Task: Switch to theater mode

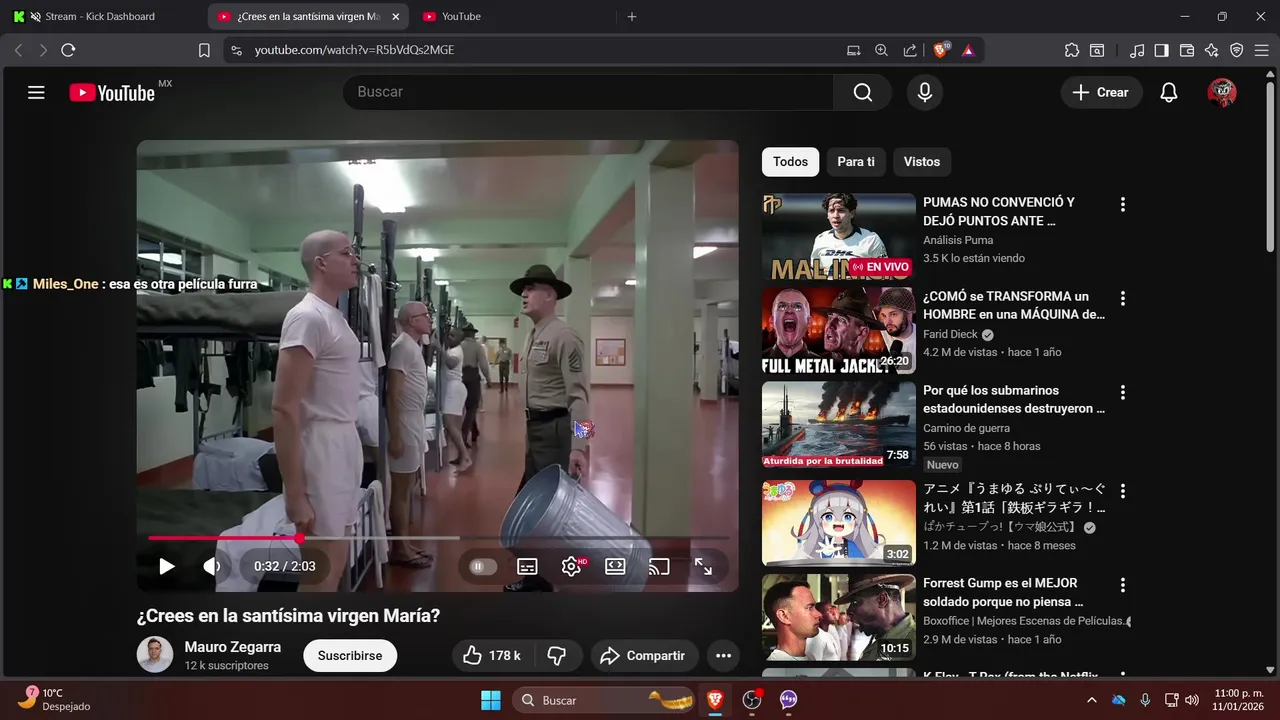Action: pos(615,566)
